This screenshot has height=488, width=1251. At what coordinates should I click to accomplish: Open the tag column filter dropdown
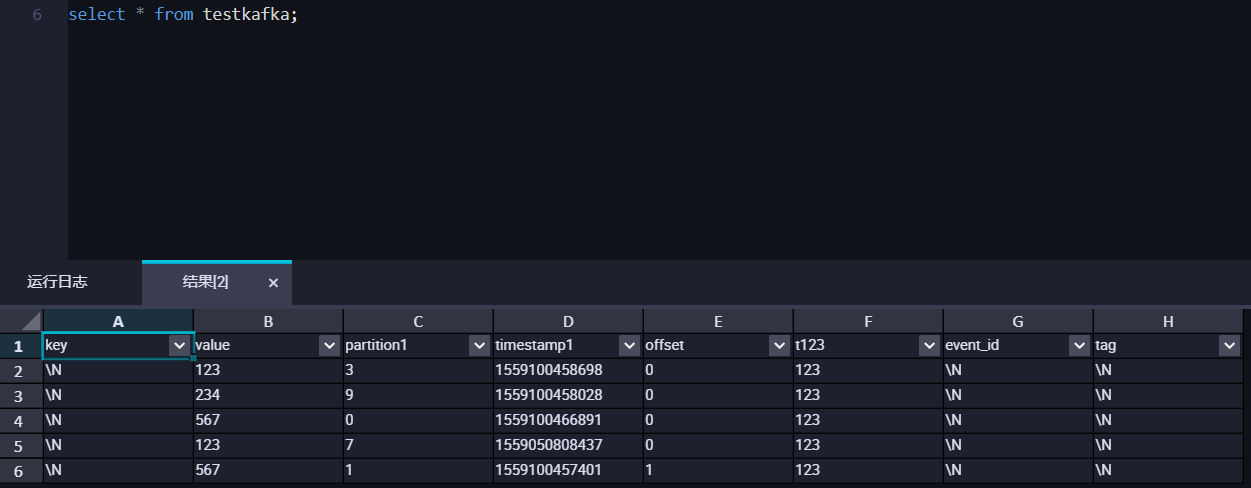(x=1230, y=345)
